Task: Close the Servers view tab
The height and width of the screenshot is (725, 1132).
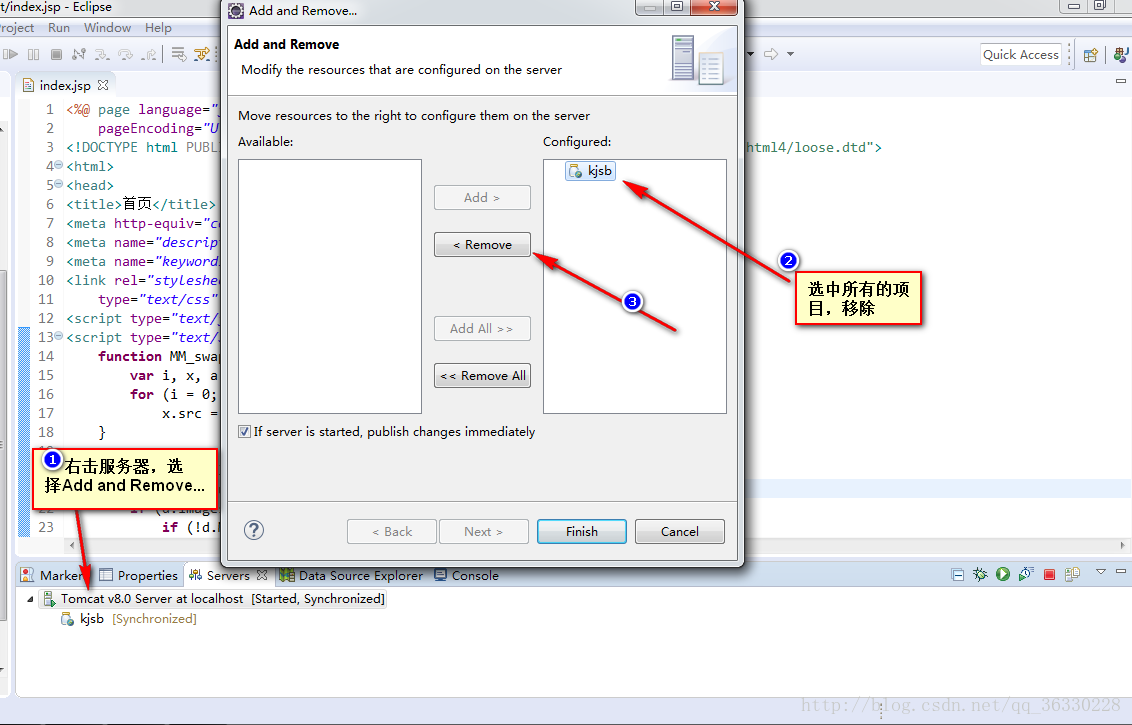Action: pyautogui.click(x=262, y=575)
